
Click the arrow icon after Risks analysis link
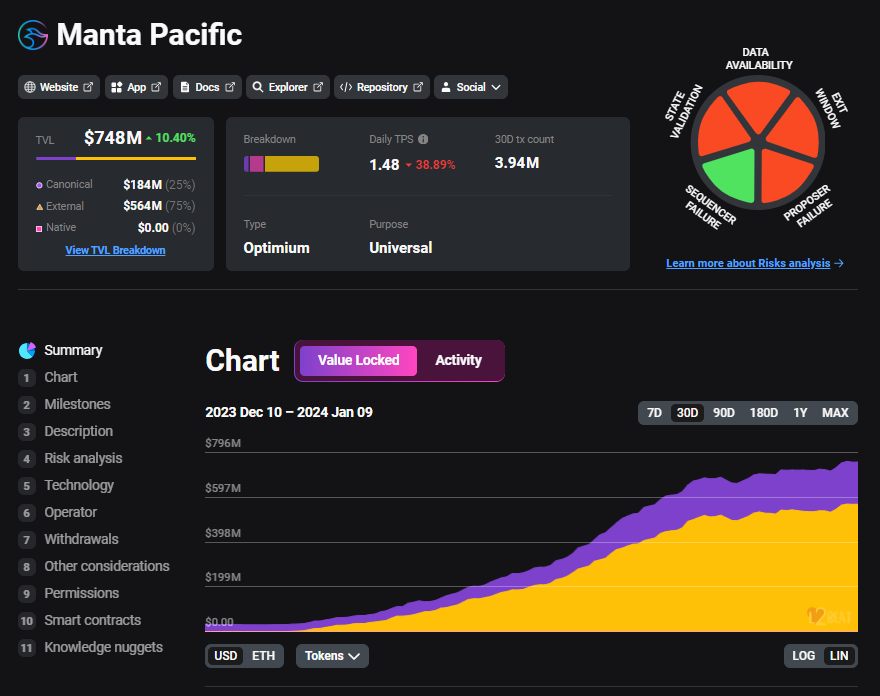tap(839, 263)
